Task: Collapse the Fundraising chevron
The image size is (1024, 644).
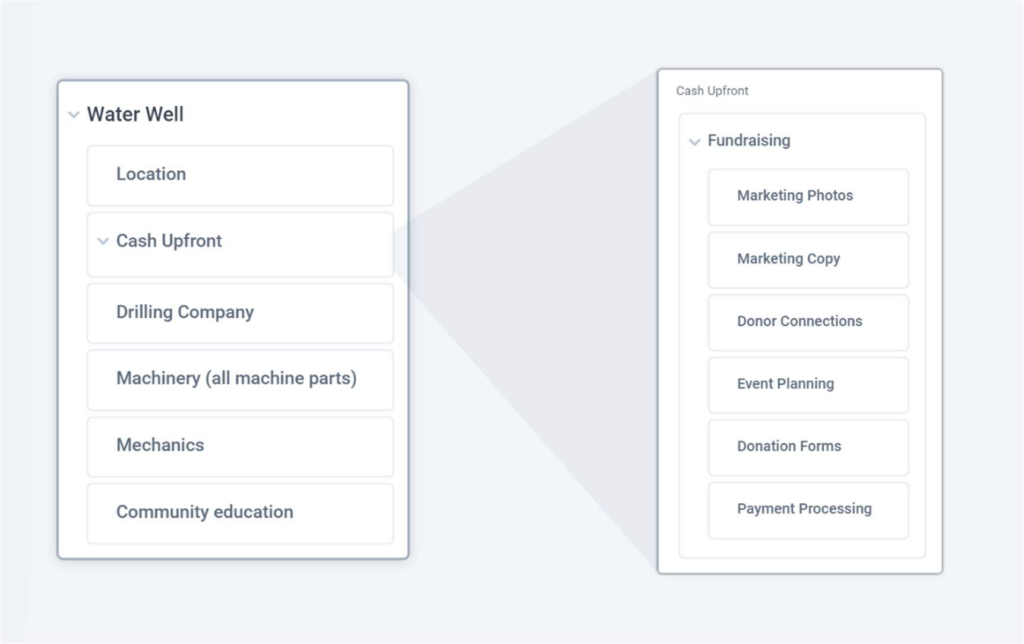Action: tap(694, 142)
